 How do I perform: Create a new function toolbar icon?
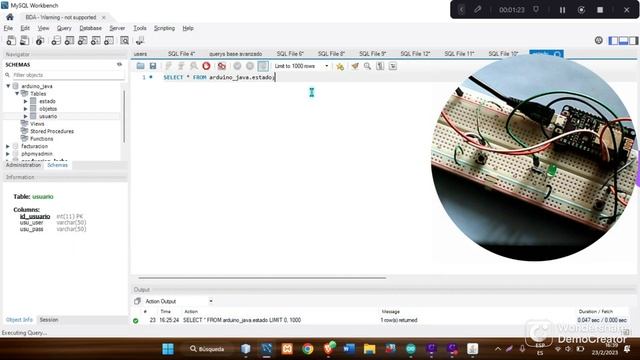coord(109,40)
